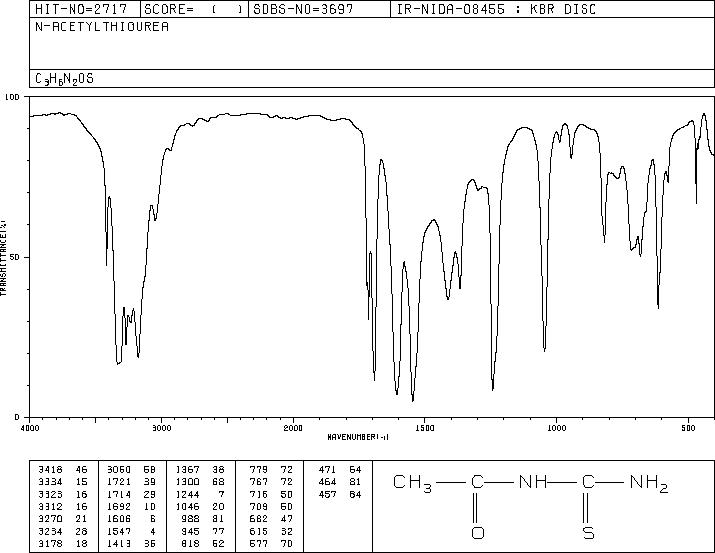
Task: Click the 464 peak value
Action: coord(327,482)
